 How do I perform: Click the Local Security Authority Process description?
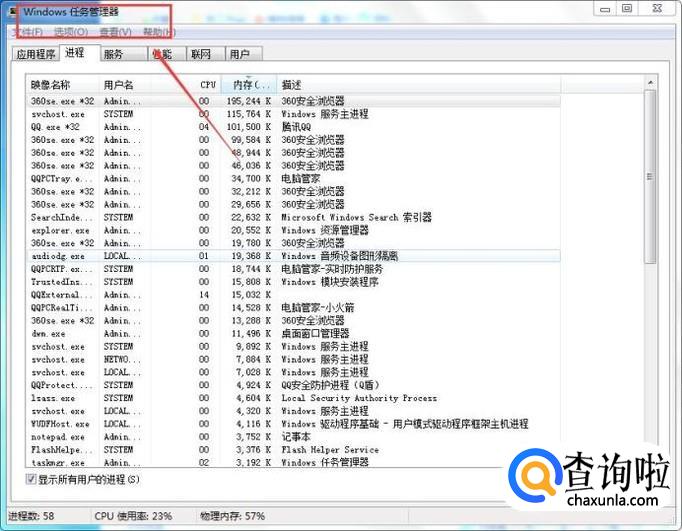(x=359, y=398)
